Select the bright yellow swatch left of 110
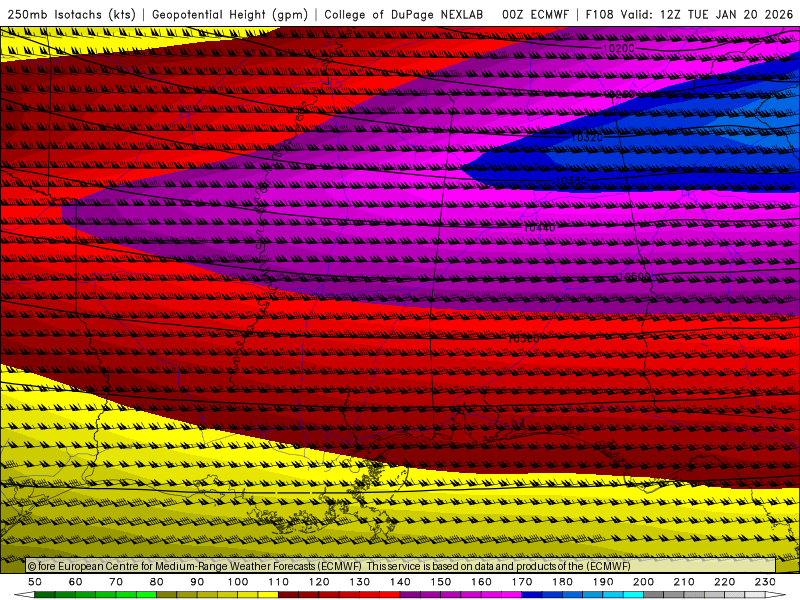This screenshot has height=600, width=800. (268, 595)
